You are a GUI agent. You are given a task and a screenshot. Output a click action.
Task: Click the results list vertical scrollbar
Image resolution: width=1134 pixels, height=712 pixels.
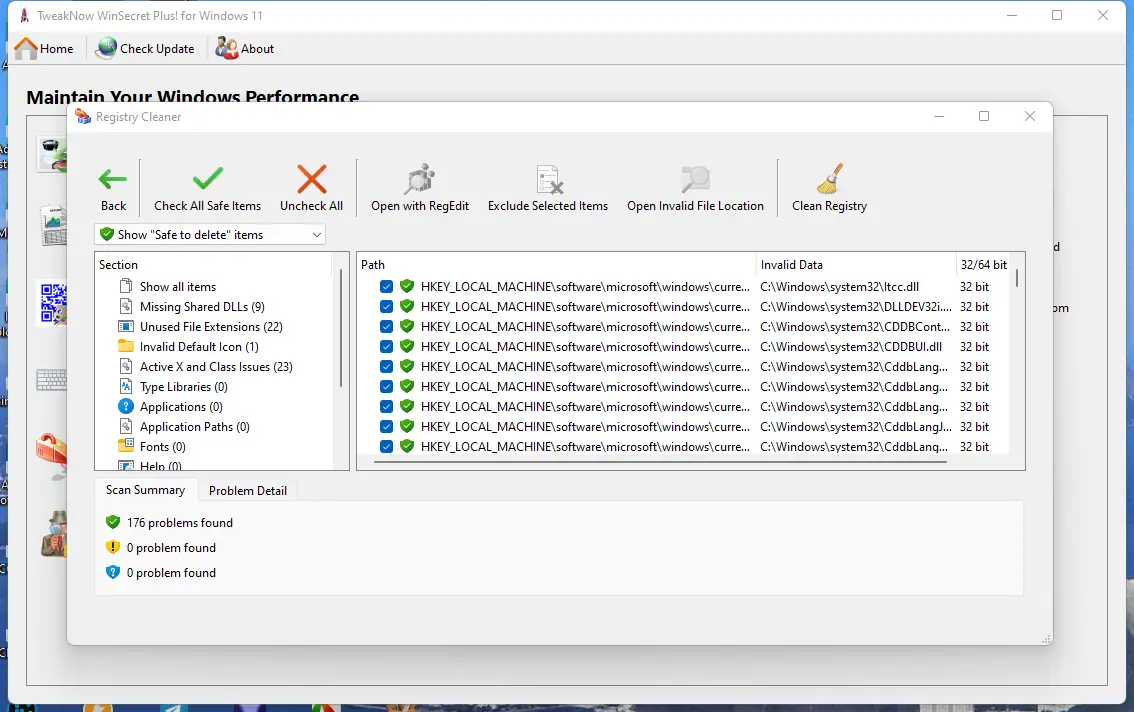1017,279
